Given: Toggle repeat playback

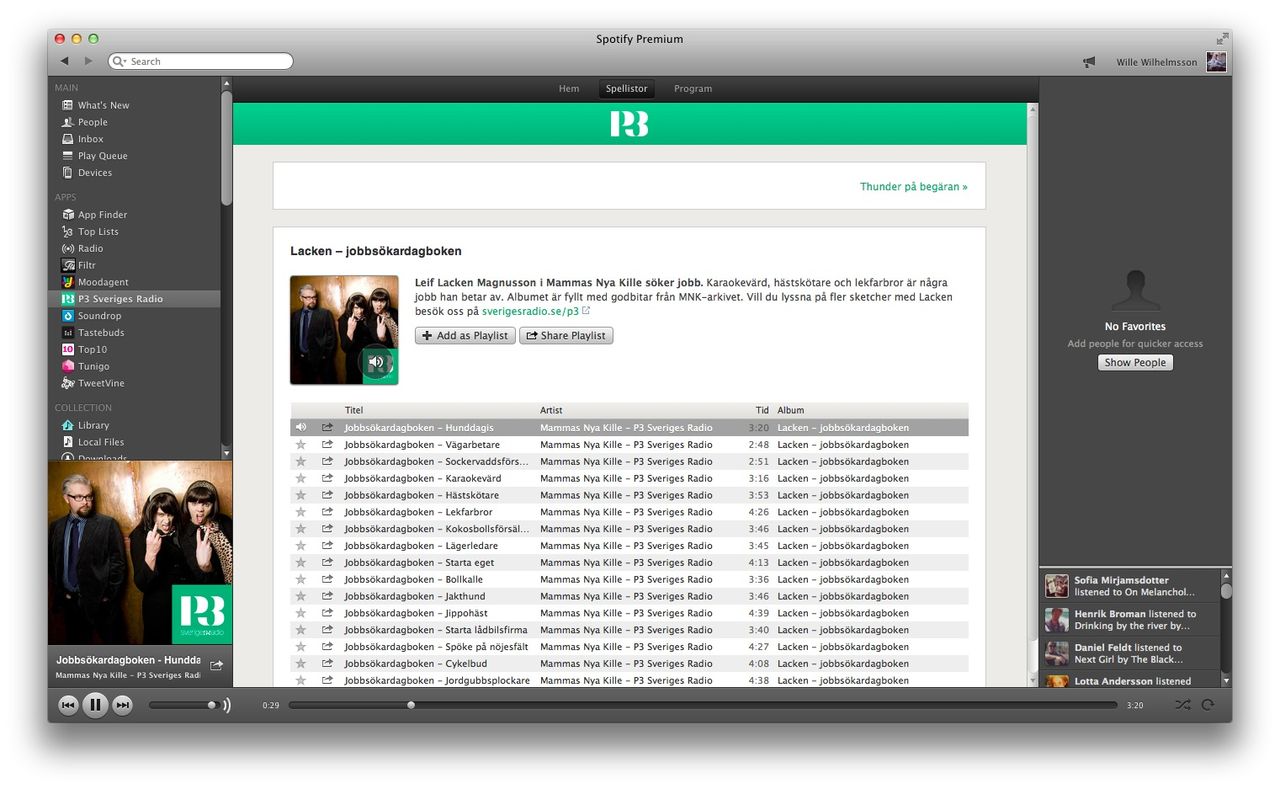Looking at the screenshot, I should point(1208,705).
